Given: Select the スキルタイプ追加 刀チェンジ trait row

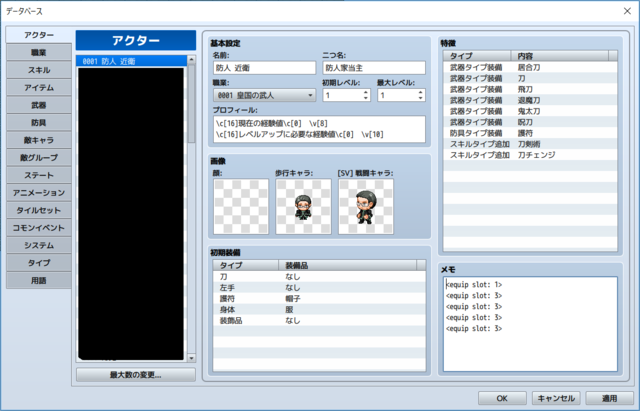Looking at the screenshot, I should click(x=530, y=155).
